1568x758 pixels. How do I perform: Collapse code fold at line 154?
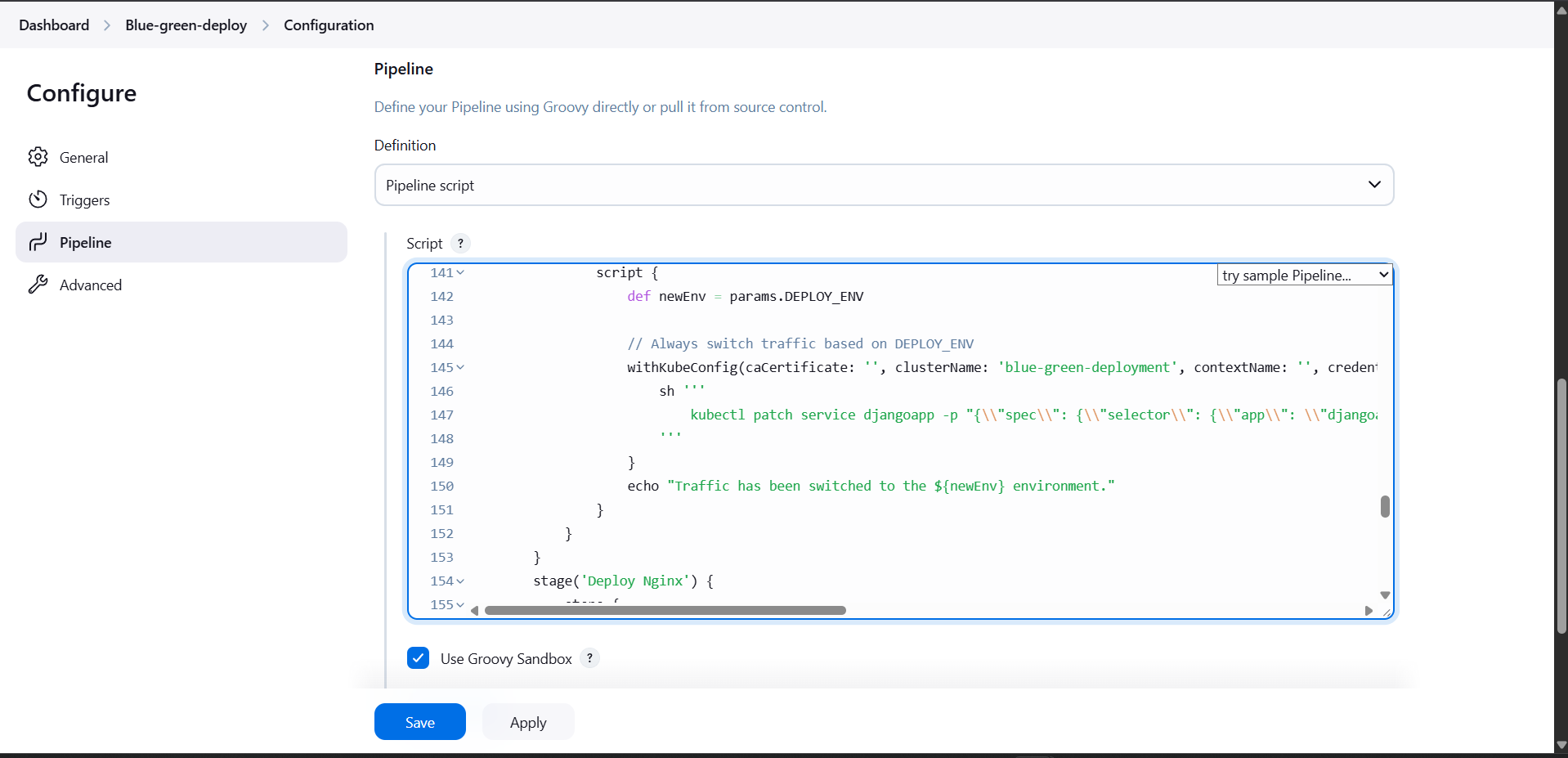(460, 581)
